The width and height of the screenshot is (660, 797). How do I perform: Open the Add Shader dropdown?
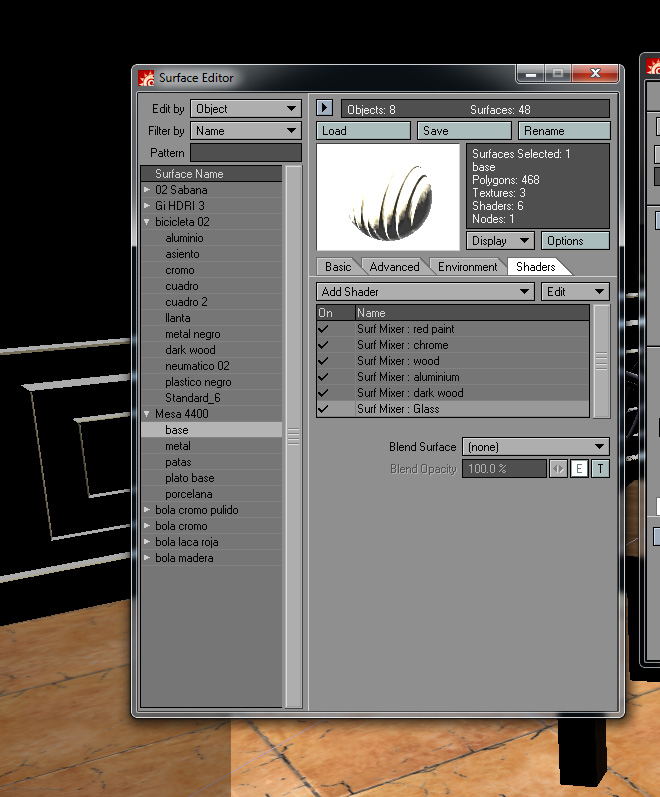[x=425, y=292]
